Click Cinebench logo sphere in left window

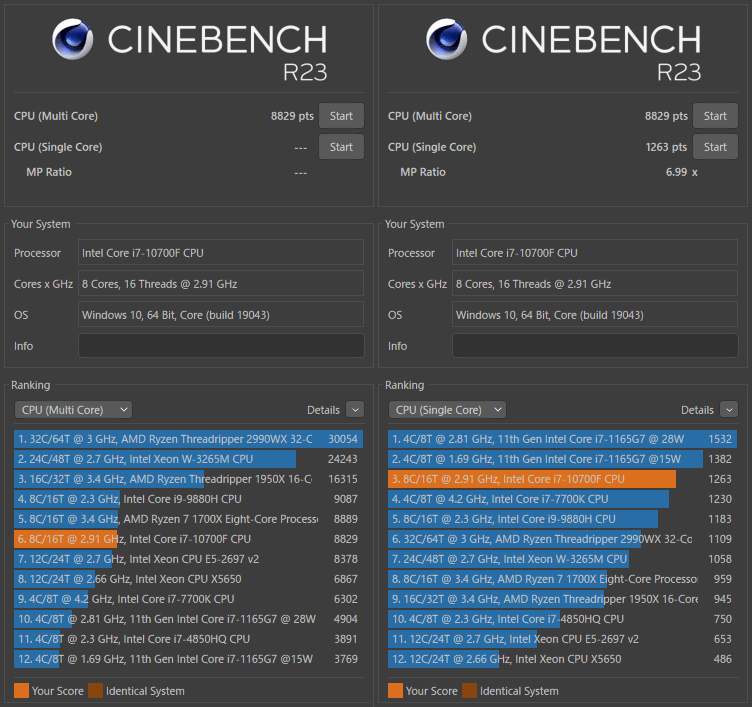pyautogui.click(x=72, y=39)
